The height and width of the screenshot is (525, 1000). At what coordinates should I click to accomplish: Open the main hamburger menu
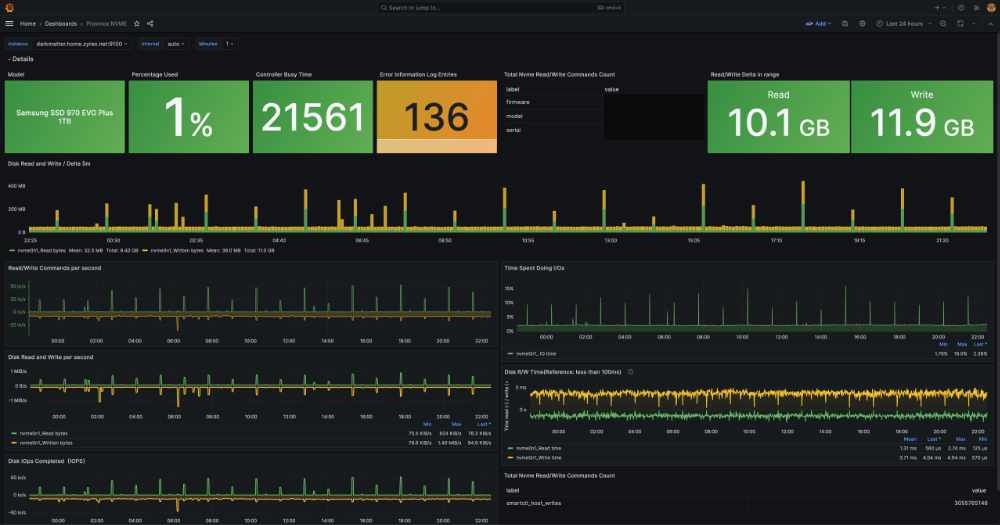tap(9, 24)
